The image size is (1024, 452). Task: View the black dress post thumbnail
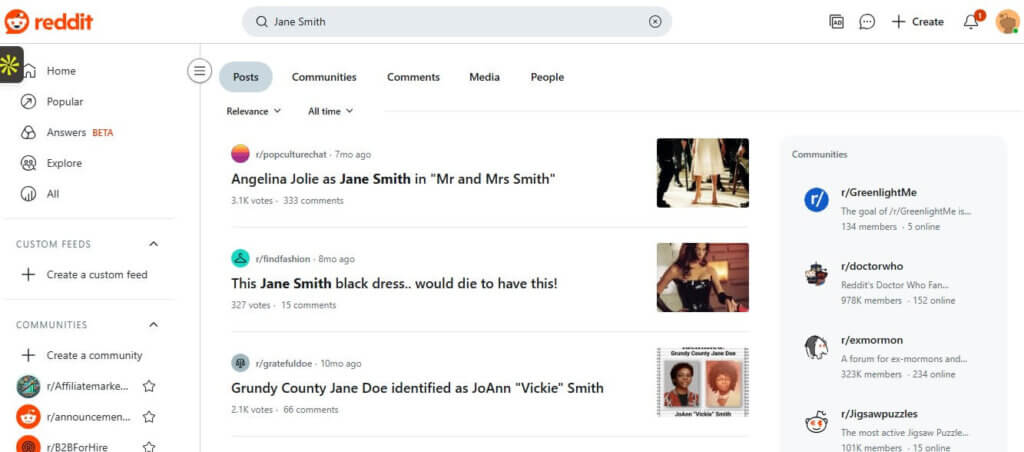tap(703, 277)
